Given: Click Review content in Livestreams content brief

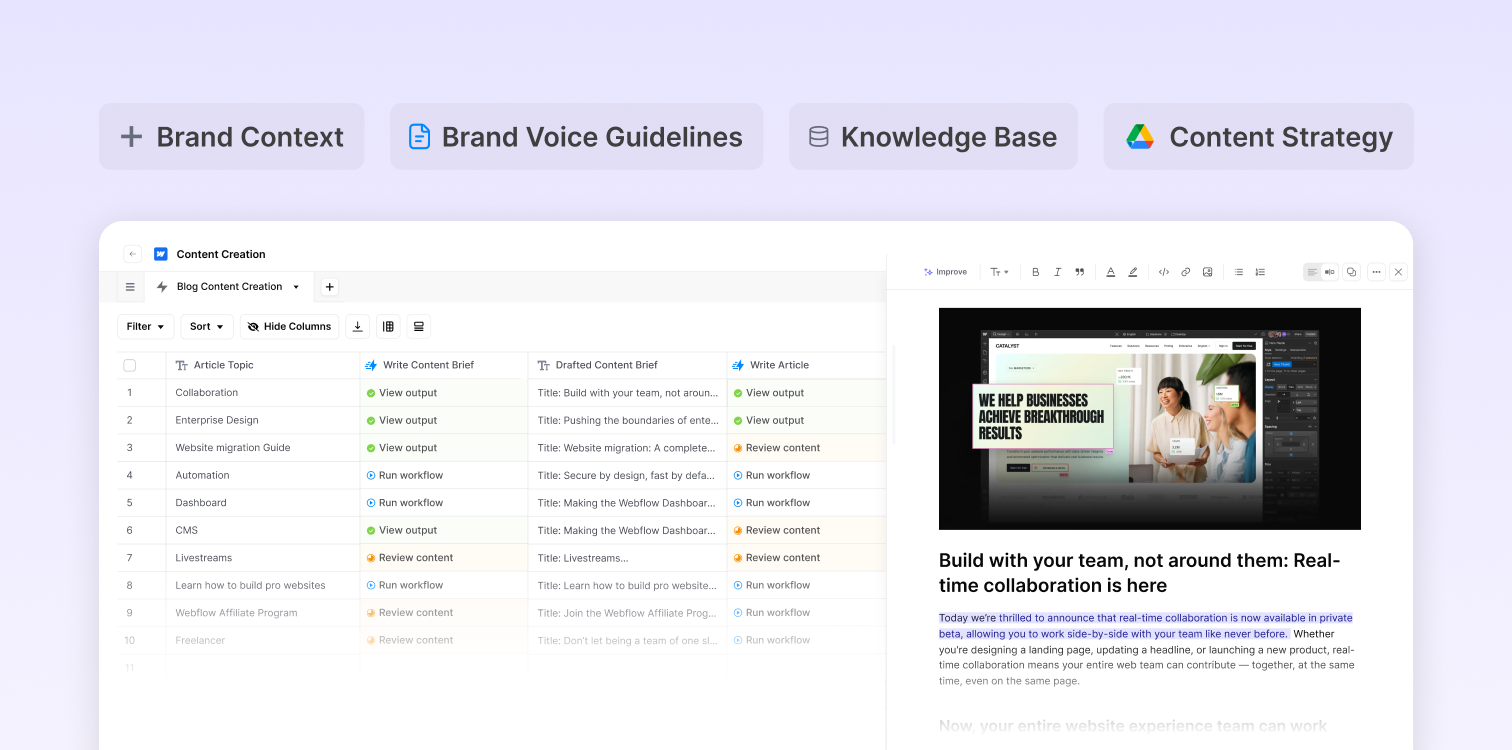Looking at the screenshot, I should coord(410,558).
